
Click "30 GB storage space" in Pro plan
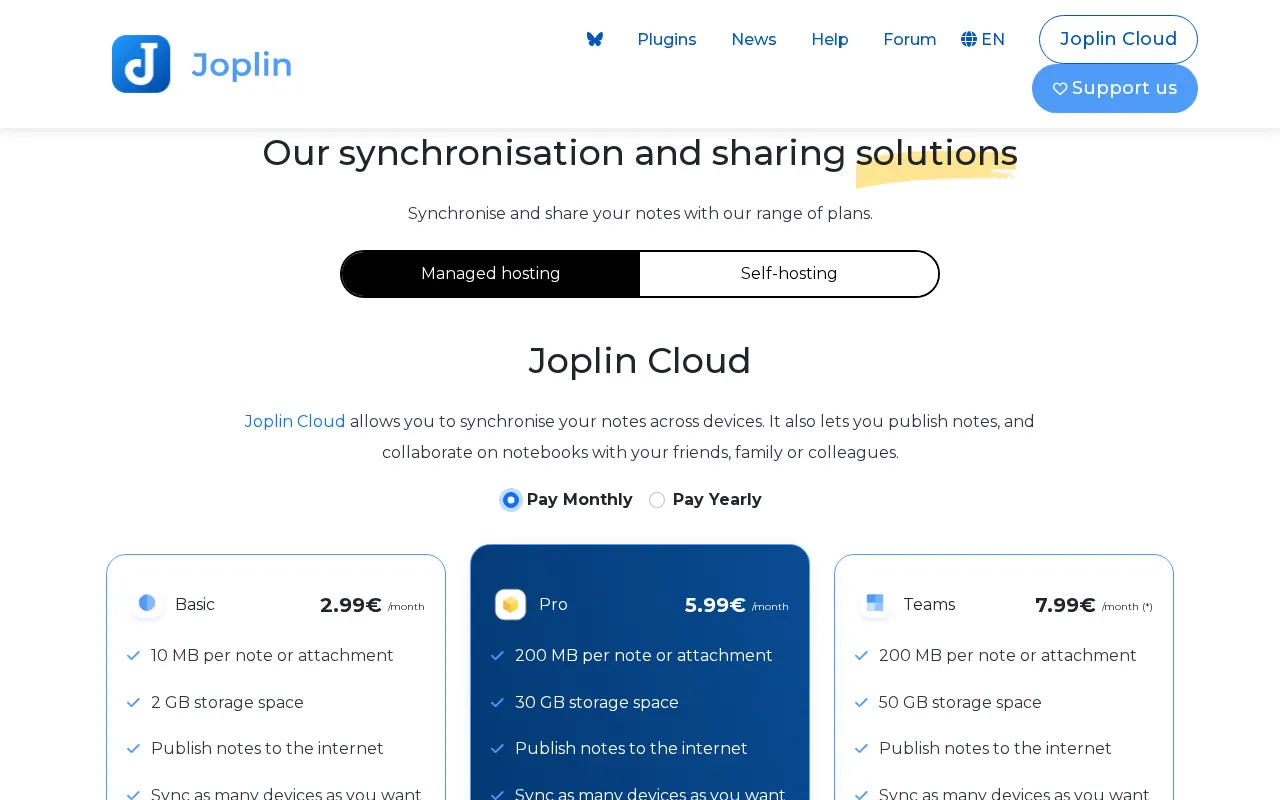pyautogui.click(x=597, y=703)
